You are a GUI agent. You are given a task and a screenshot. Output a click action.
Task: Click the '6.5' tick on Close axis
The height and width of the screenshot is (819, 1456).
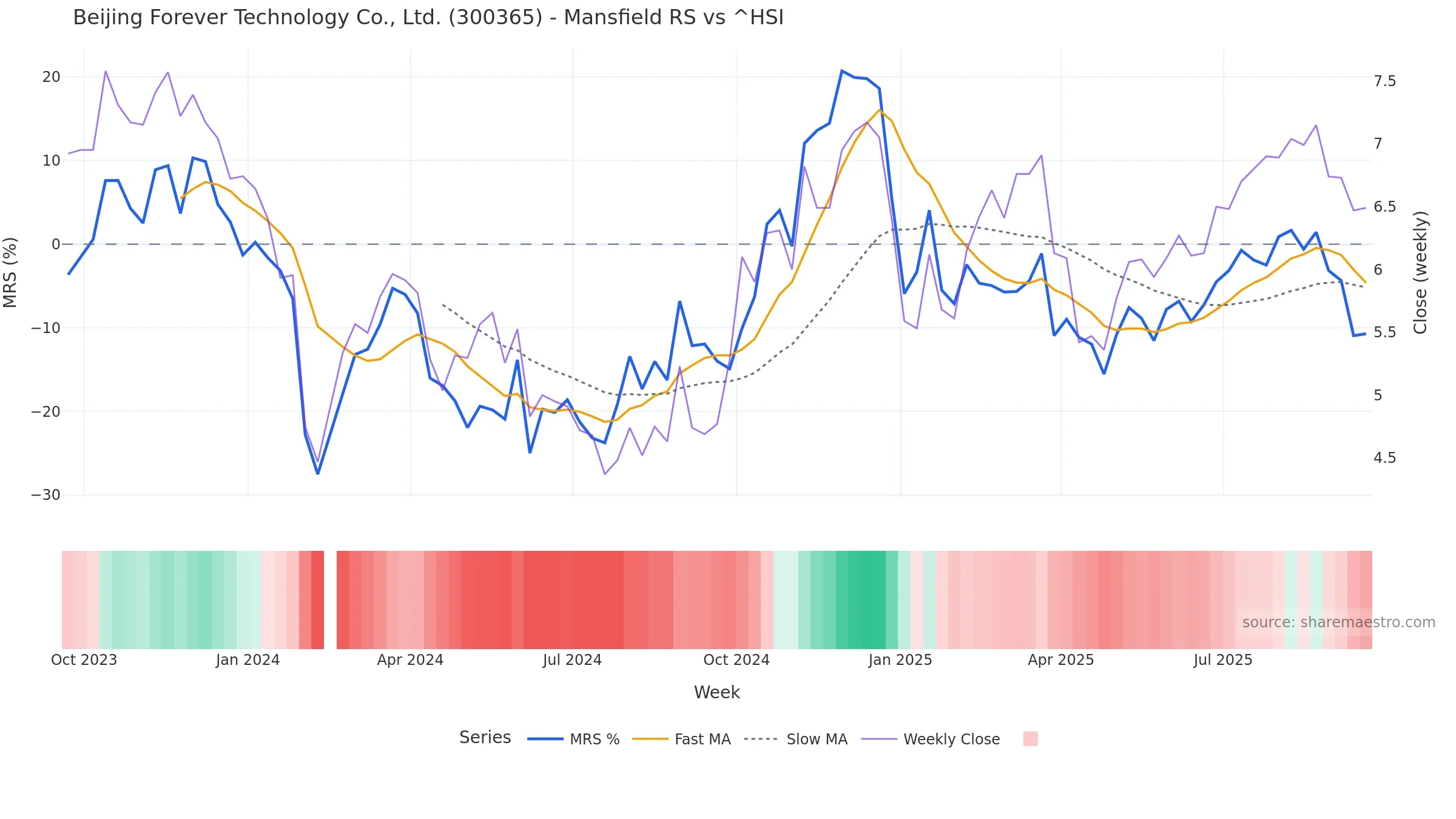tap(1385, 207)
